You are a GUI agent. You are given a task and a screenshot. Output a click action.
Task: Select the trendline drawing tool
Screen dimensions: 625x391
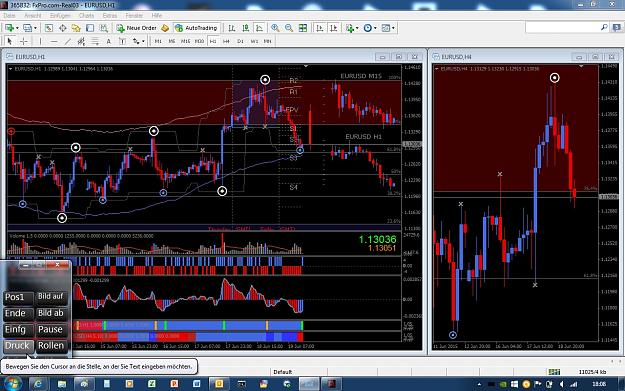pos(67,41)
